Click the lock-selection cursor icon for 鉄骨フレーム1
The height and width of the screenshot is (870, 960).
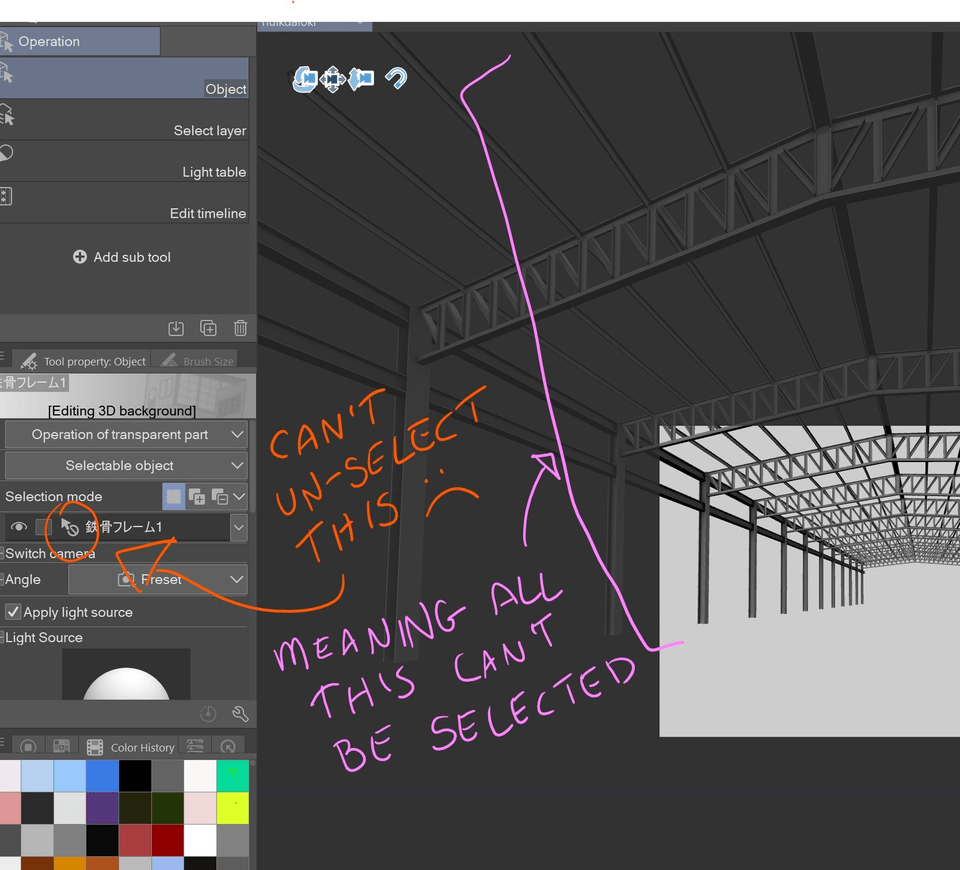[69, 527]
